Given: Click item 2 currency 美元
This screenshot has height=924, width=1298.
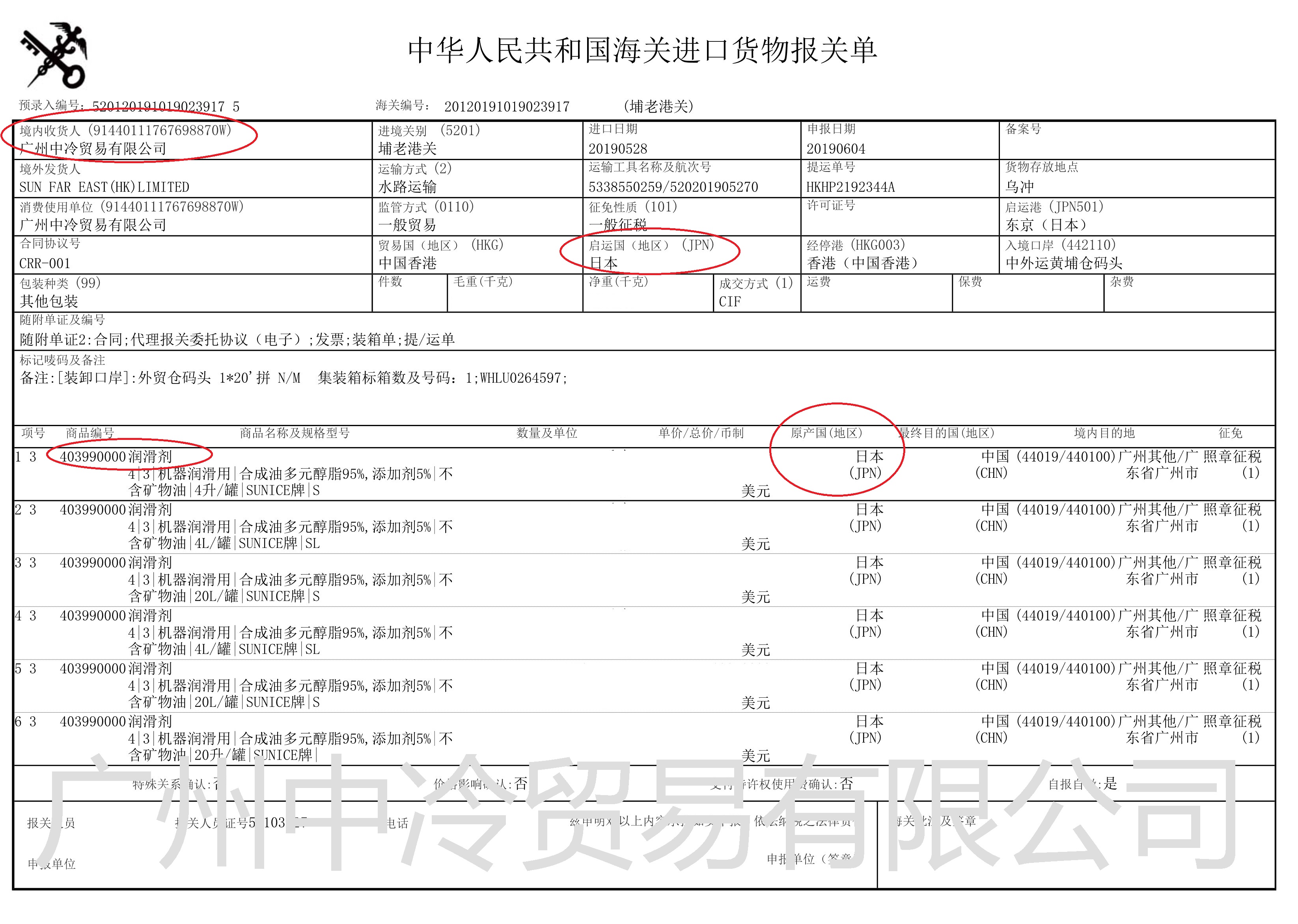Looking at the screenshot, I should tap(755, 544).
